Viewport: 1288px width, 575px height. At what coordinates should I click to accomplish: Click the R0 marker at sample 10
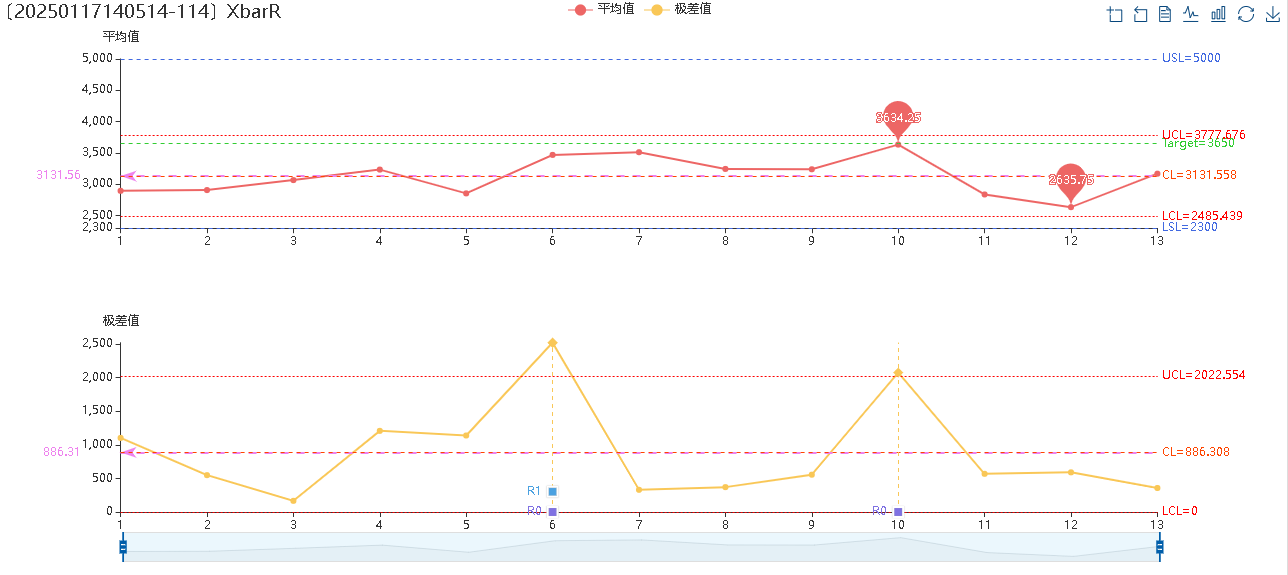898,511
